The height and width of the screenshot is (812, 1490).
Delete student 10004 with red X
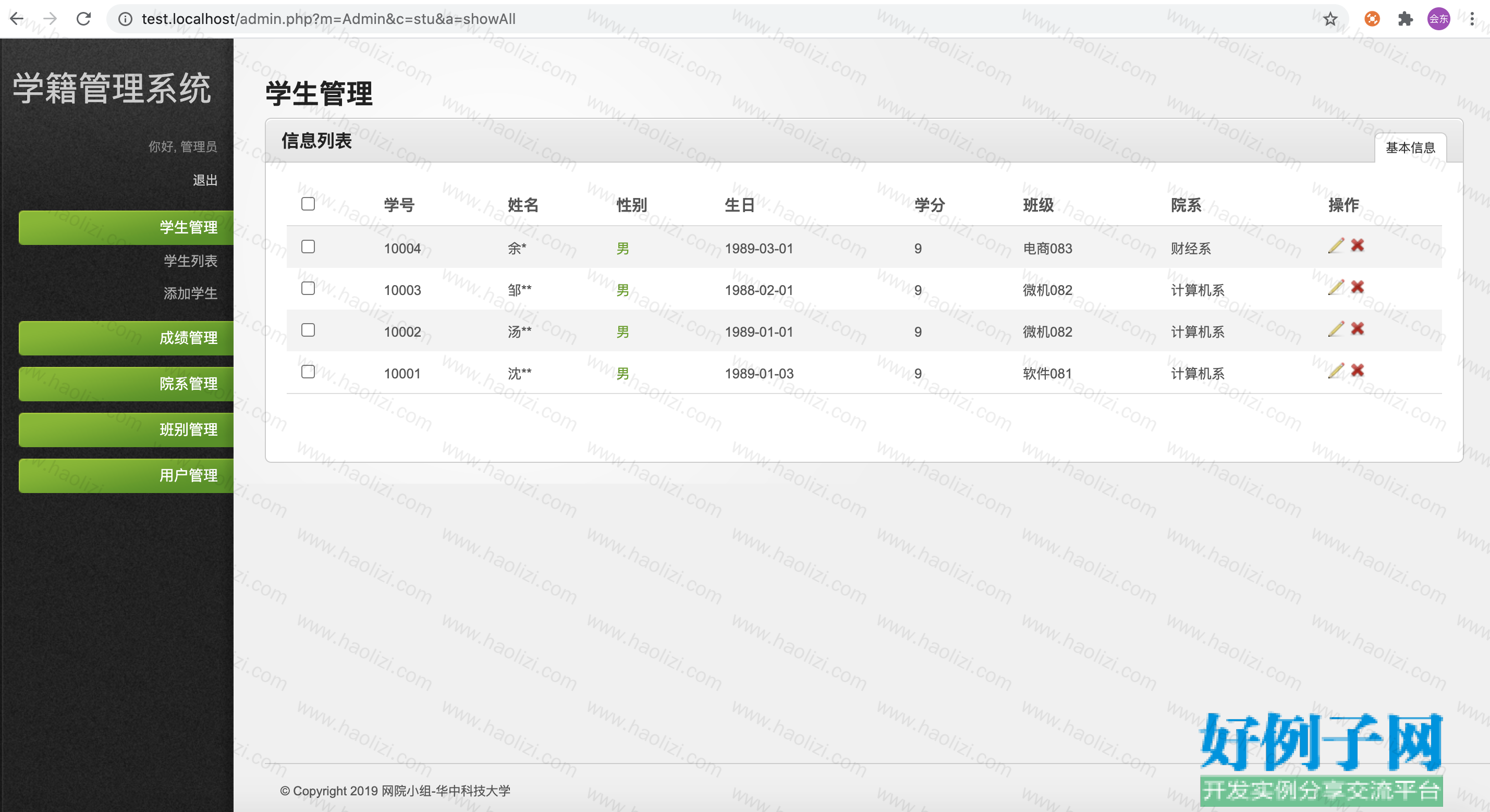click(x=1358, y=246)
